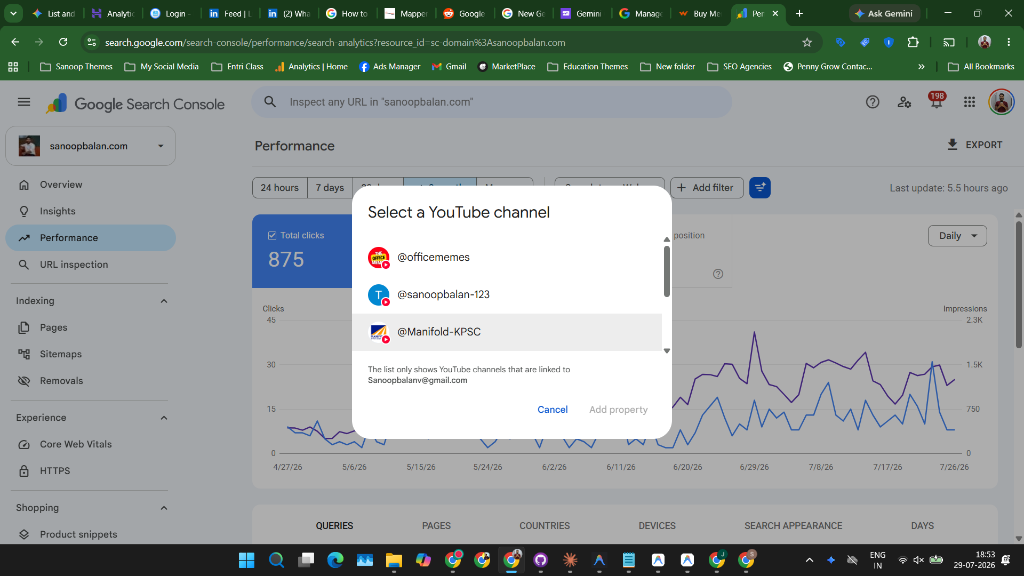Collapse the Experience section
This screenshot has height=576, width=1024.
[164, 418]
